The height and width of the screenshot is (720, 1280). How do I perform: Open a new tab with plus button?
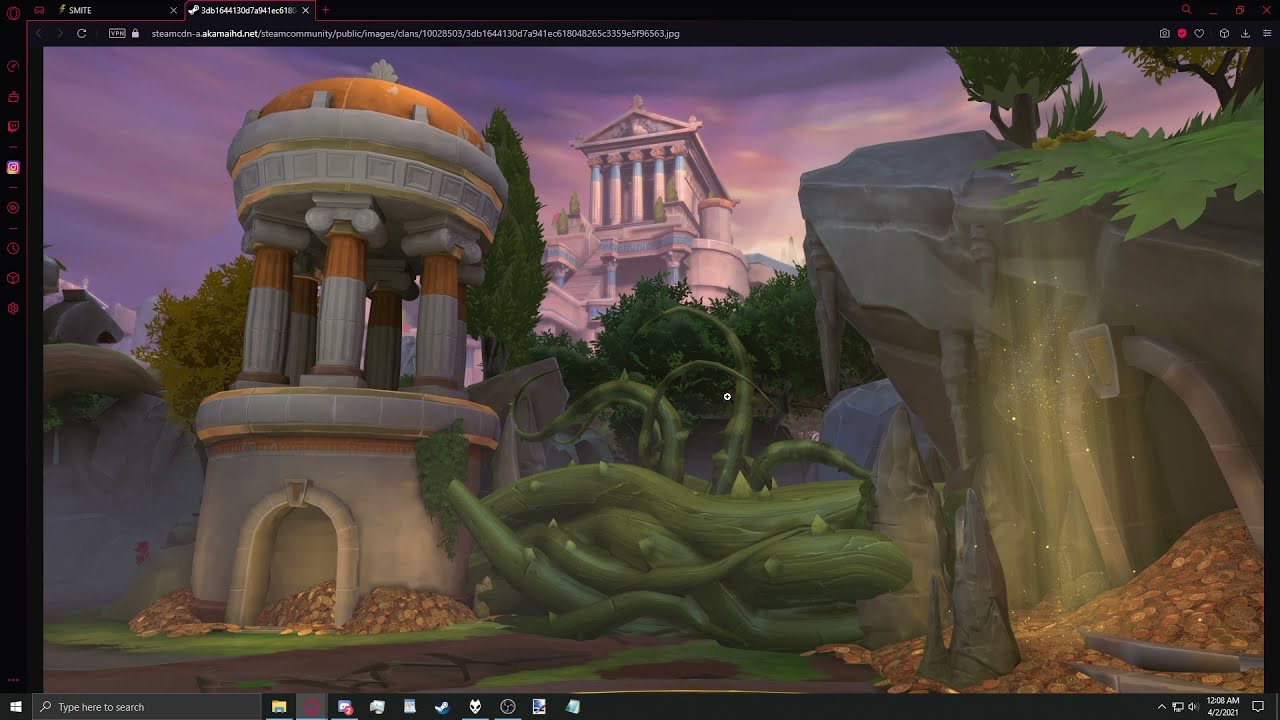(x=325, y=10)
